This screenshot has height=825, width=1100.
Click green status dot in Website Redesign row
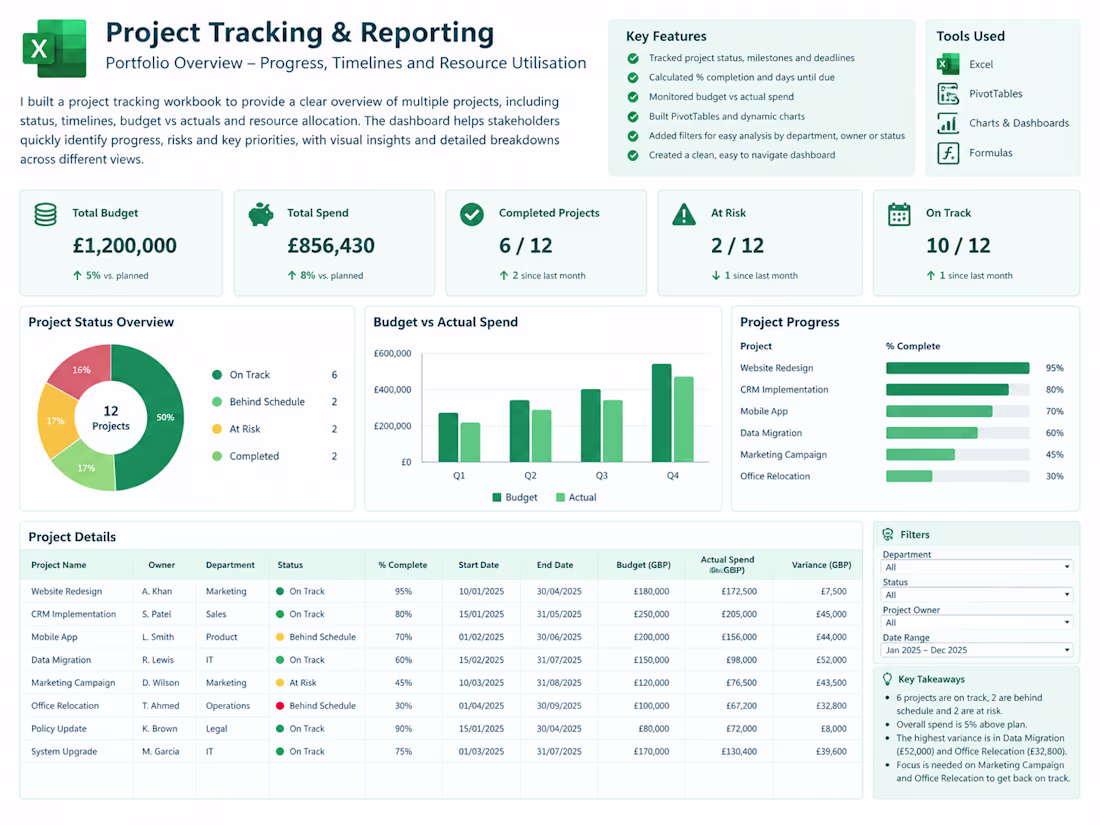(x=280, y=591)
